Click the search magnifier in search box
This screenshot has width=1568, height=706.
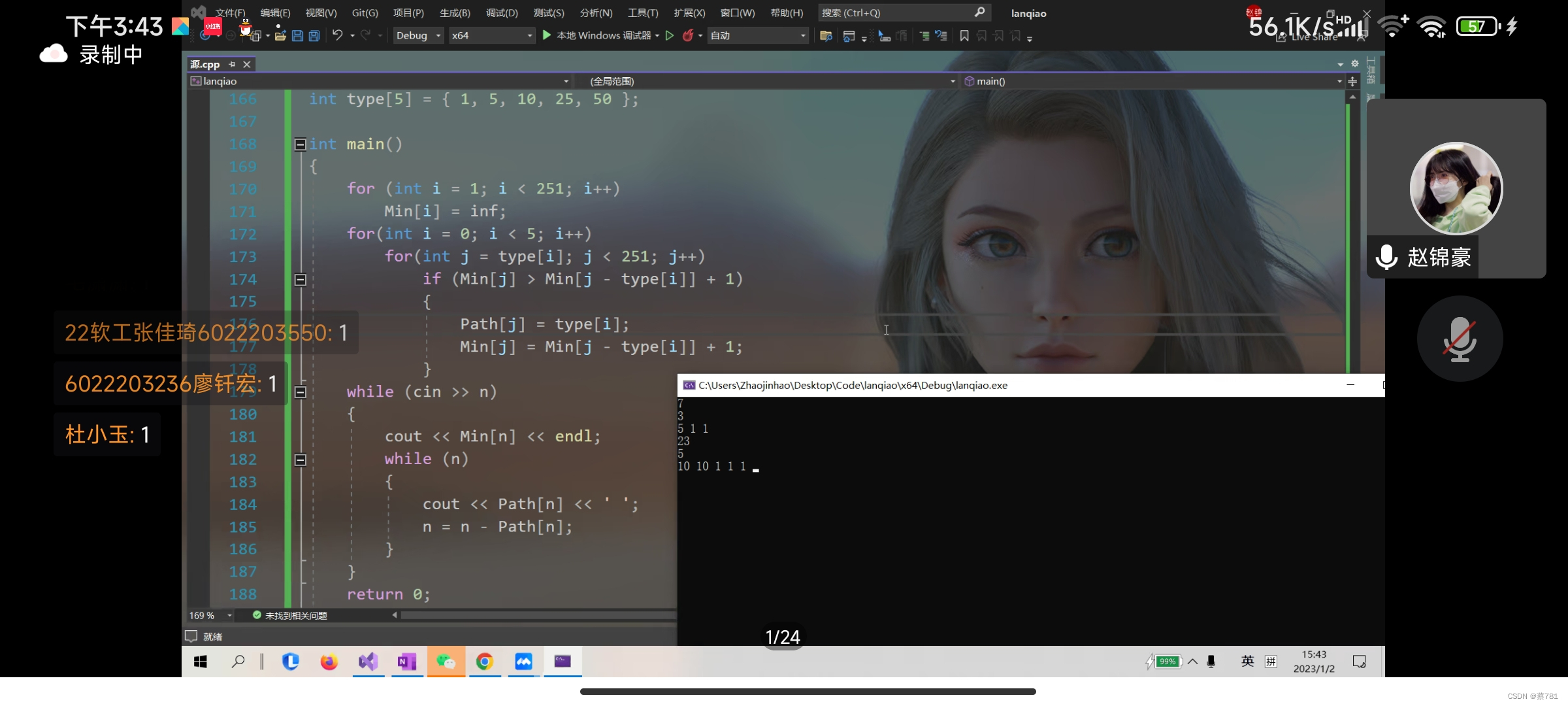tap(979, 12)
